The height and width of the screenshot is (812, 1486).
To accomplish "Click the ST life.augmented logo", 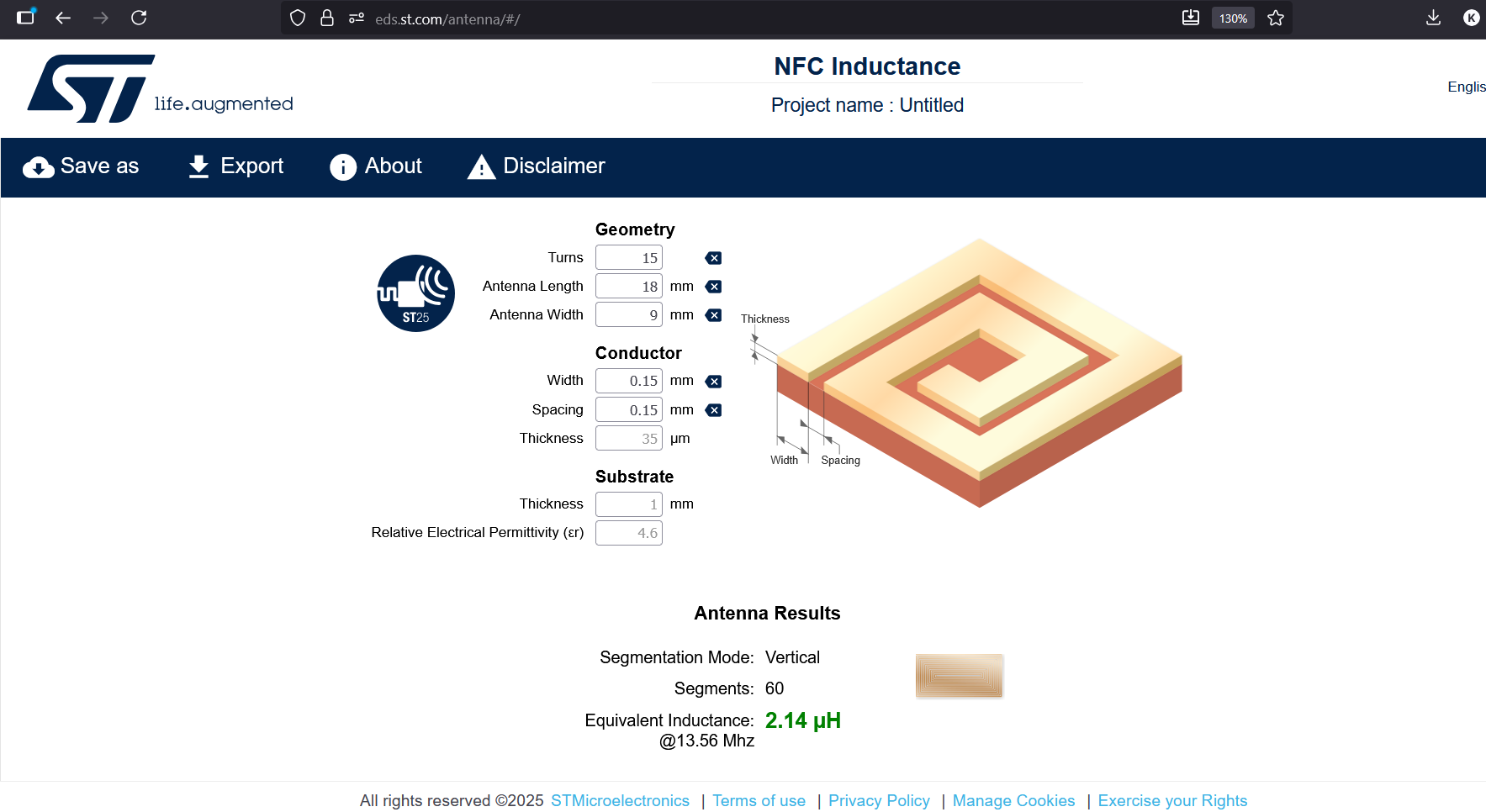I will coord(160,89).
